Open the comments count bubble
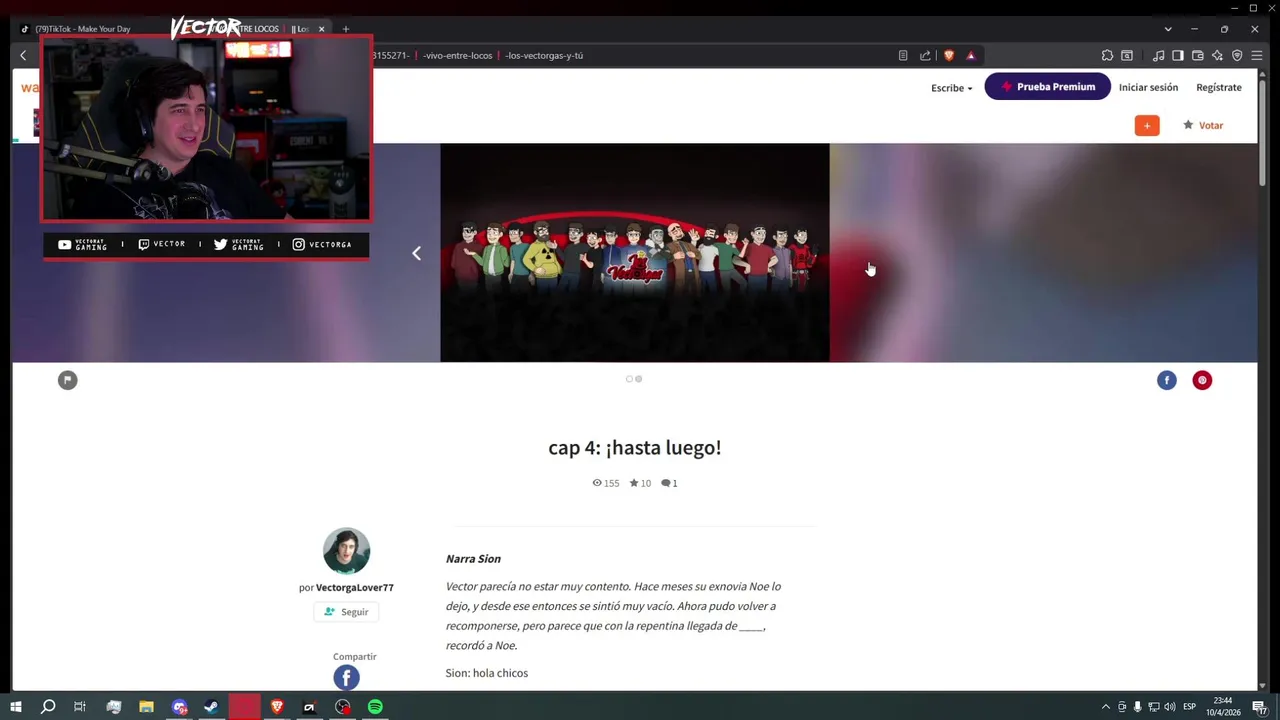The height and width of the screenshot is (720, 1280). 669,483
